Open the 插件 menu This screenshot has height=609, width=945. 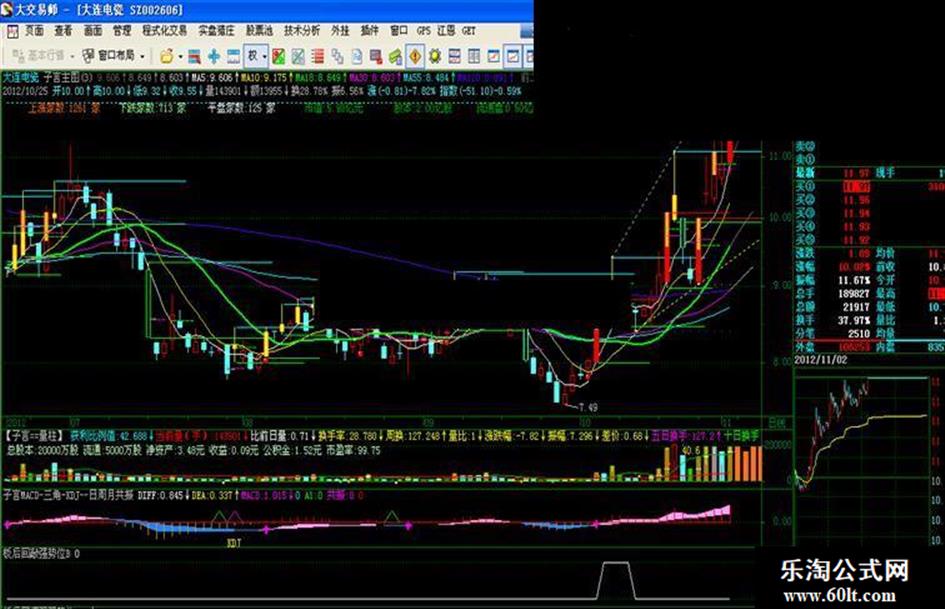coord(369,31)
